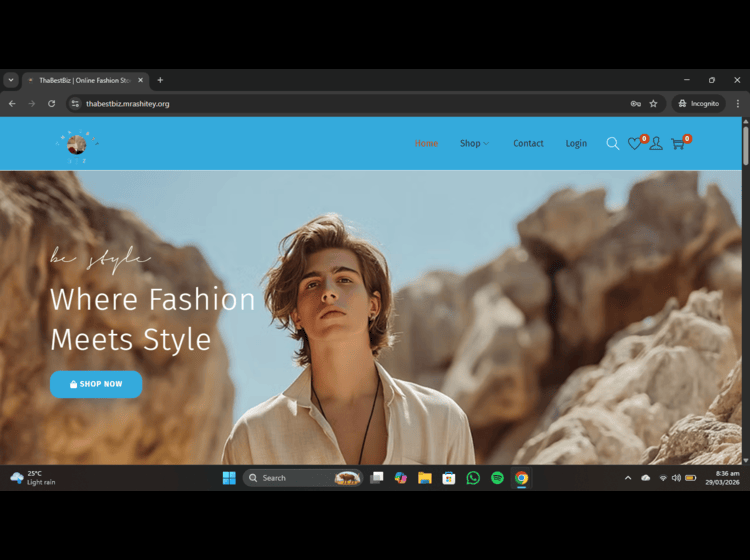
Task: Click the browser forward arrow
Action: [x=32, y=104]
